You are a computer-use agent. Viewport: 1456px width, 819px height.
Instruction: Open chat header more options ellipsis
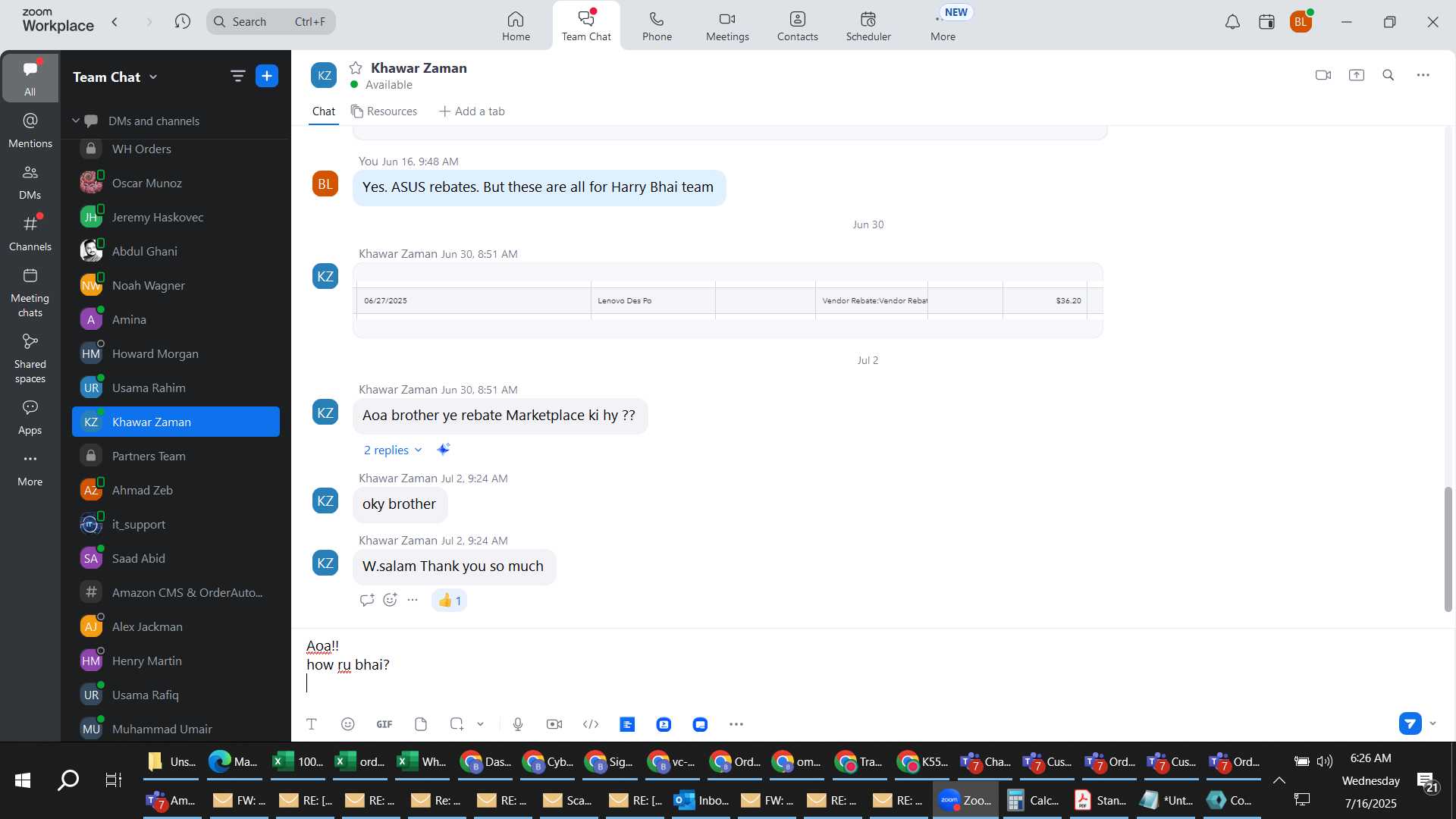(x=1423, y=75)
